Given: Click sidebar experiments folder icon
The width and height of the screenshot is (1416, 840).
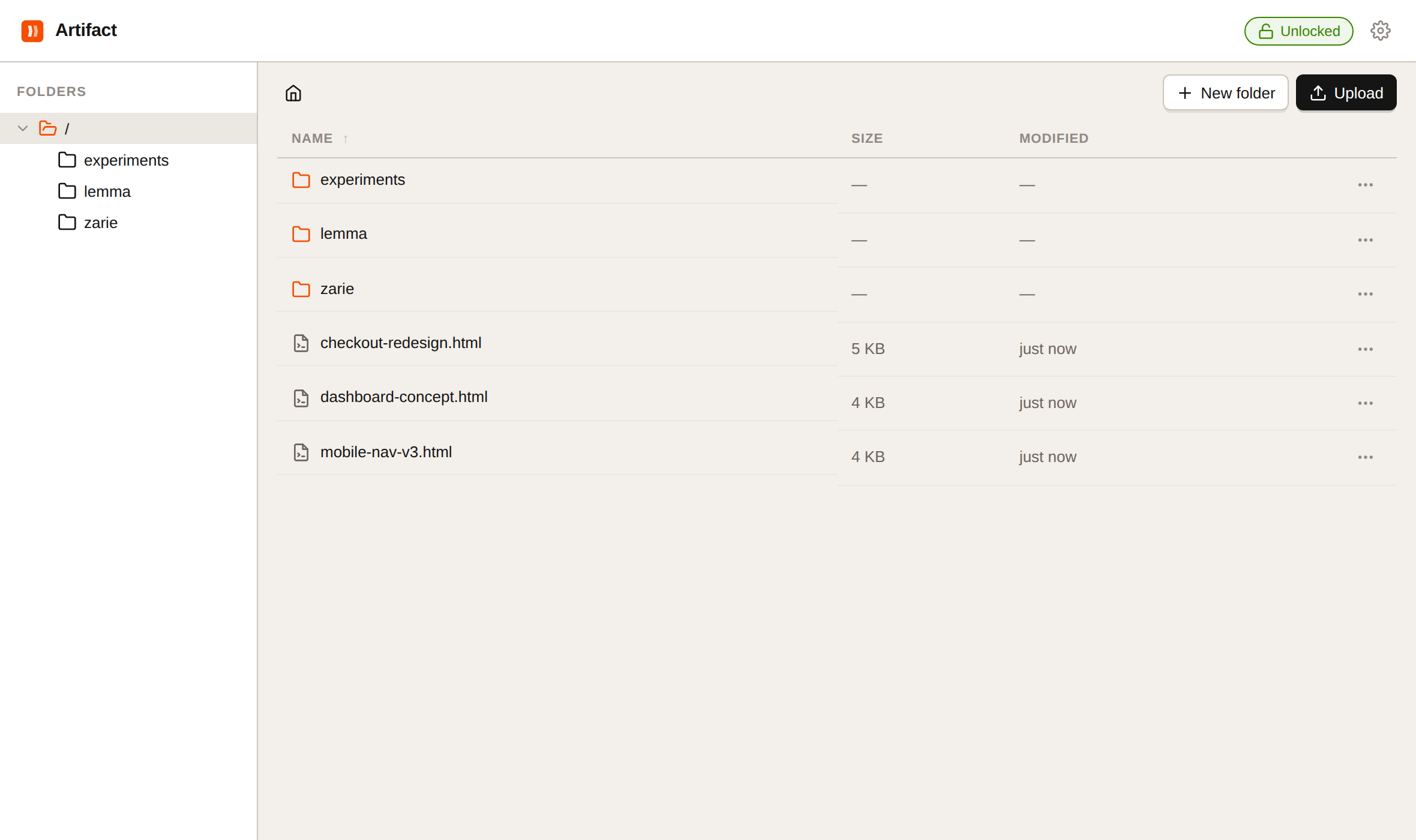Looking at the screenshot, I should (x=67, y=160).
